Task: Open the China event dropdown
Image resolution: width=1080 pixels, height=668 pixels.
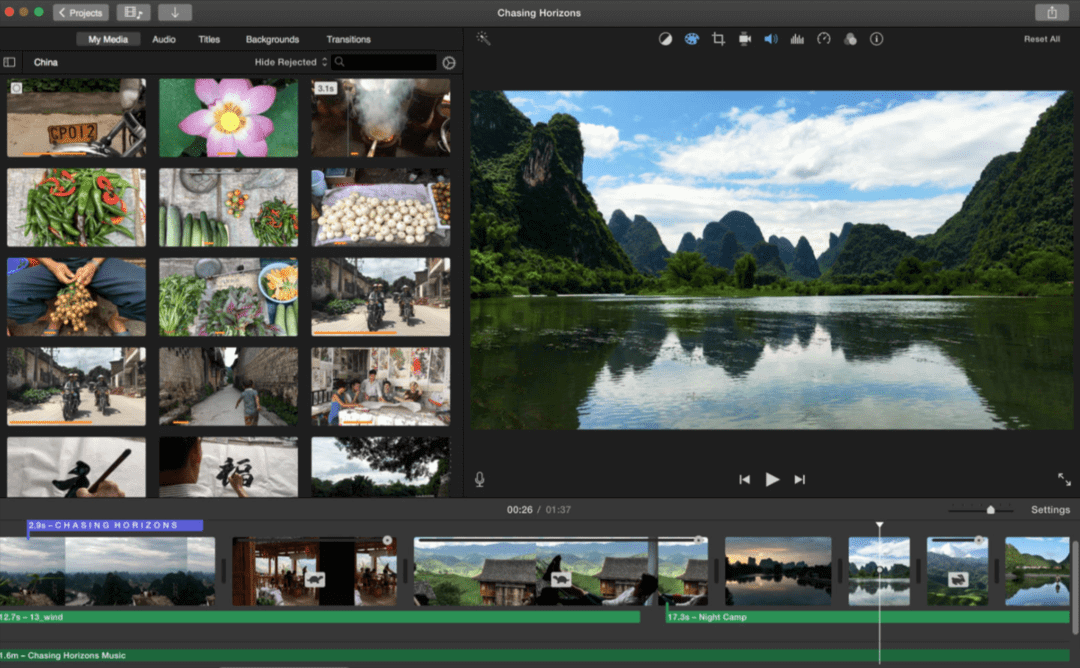Action: click(45, 61)
